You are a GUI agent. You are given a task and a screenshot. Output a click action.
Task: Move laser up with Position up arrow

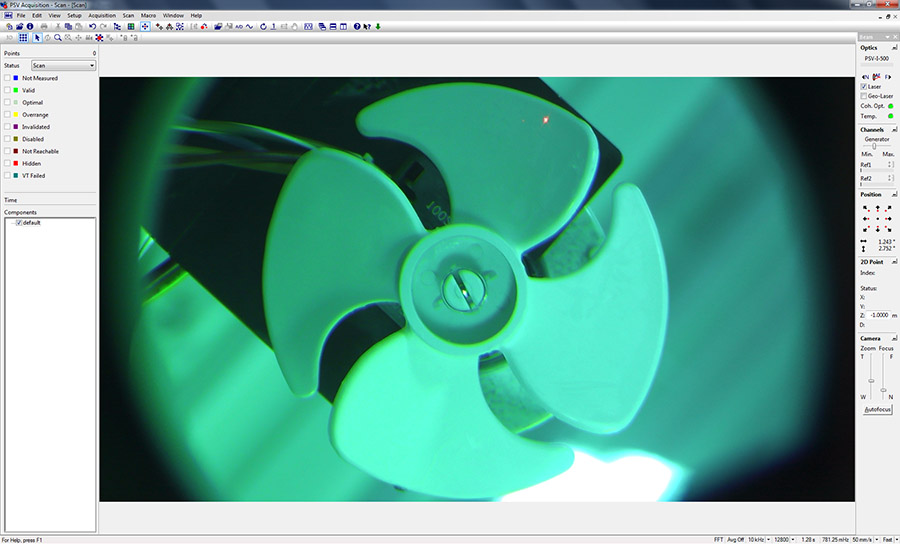(x=878, y=207)
